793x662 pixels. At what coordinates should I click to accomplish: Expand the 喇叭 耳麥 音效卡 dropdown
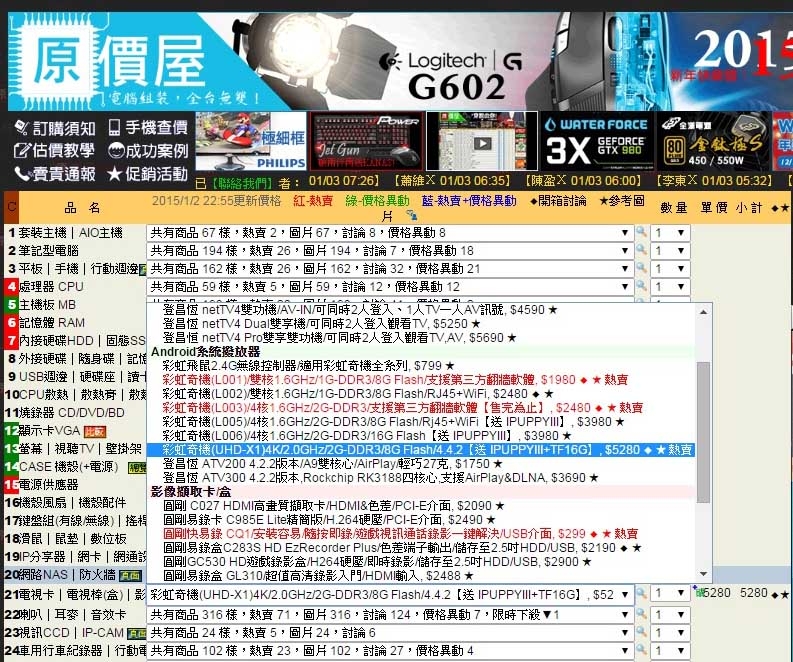pos(389,615)
